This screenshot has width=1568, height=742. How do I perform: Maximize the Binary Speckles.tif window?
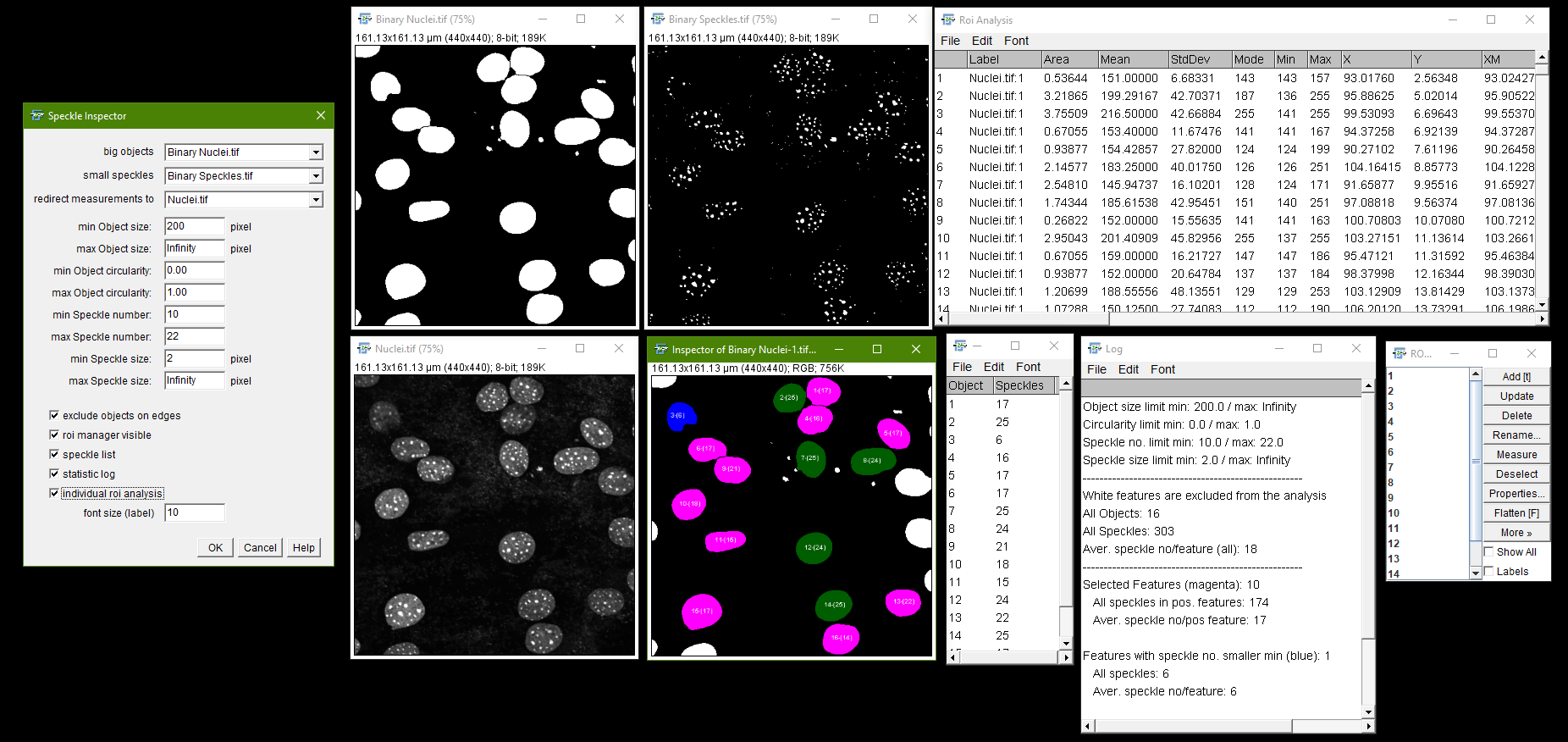[x=874, y=19]
